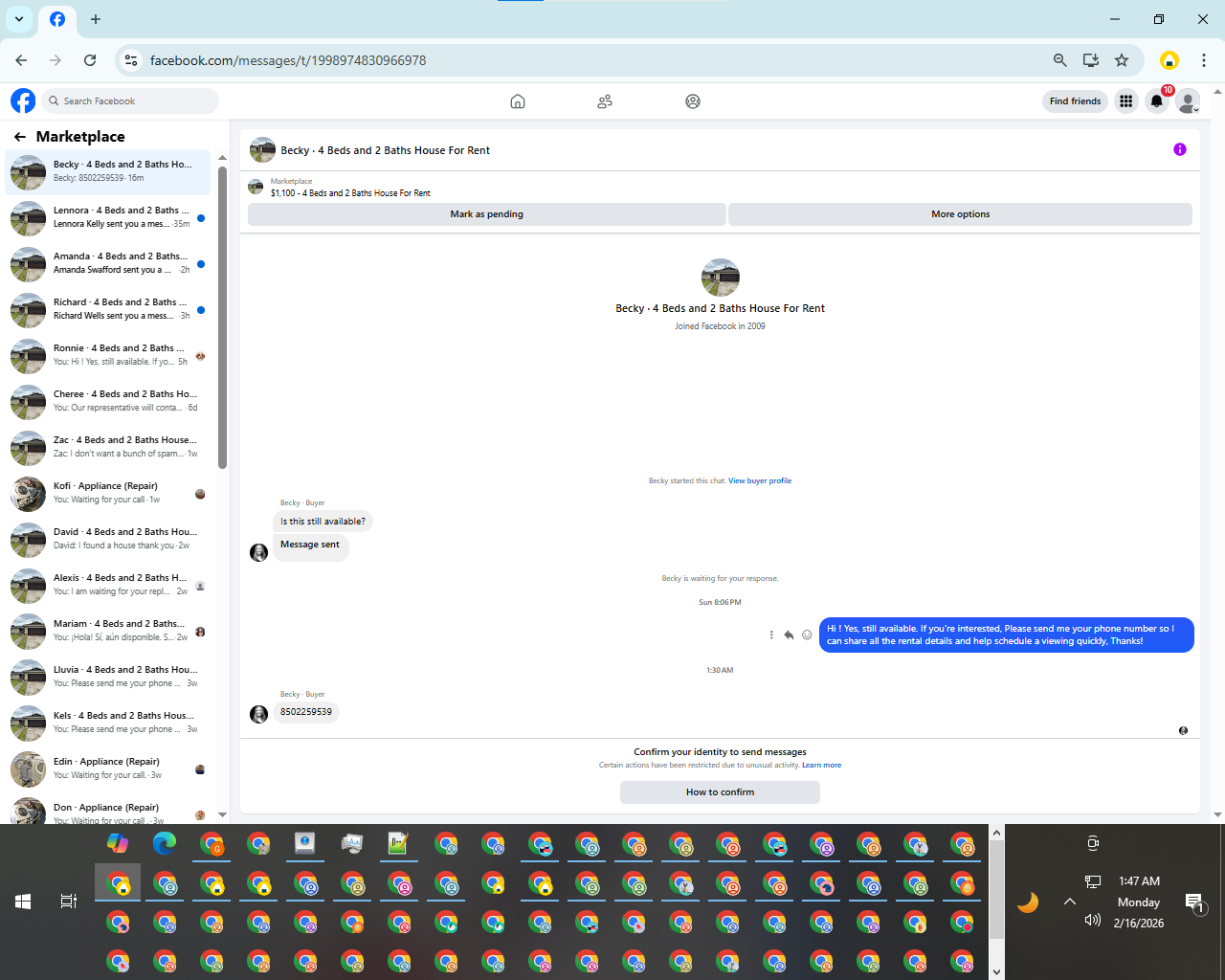The height and width of the screenshot is (980, 1225).
Task: Open the volume icon in system tray
Action: [1093, 920]
